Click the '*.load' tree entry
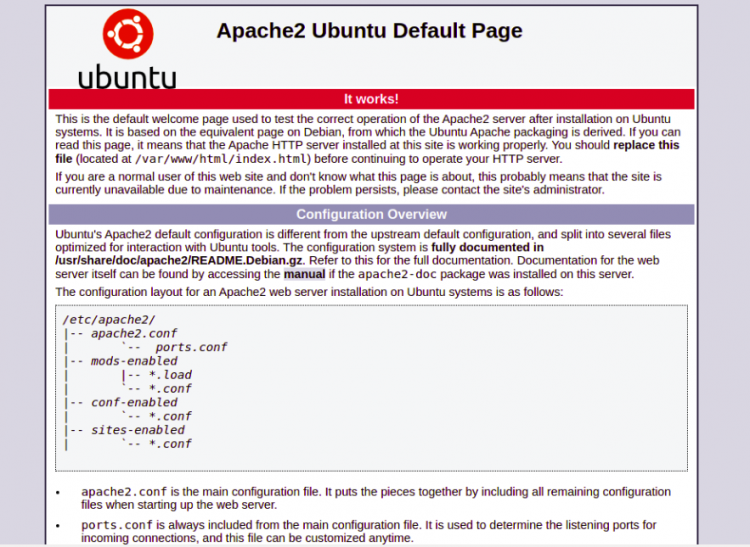Image resolution: width=750 pixels, height=547 pixels. pos(170,375)
